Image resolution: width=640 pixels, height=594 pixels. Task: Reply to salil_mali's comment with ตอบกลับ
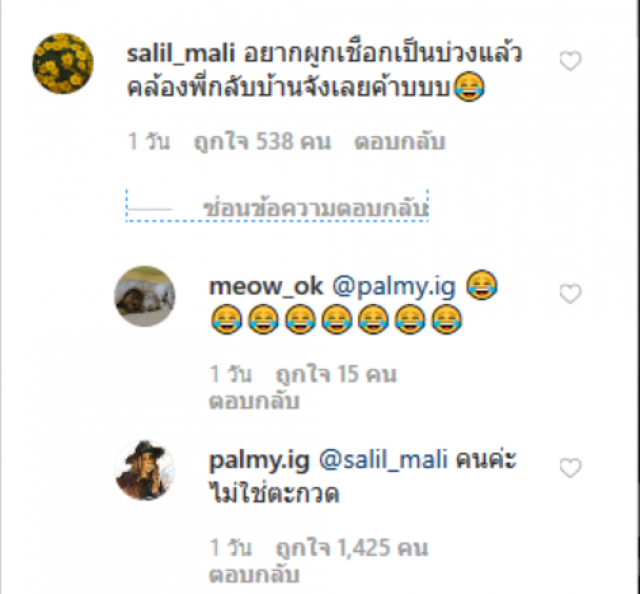pyautogui.click(x=399, y=142)
